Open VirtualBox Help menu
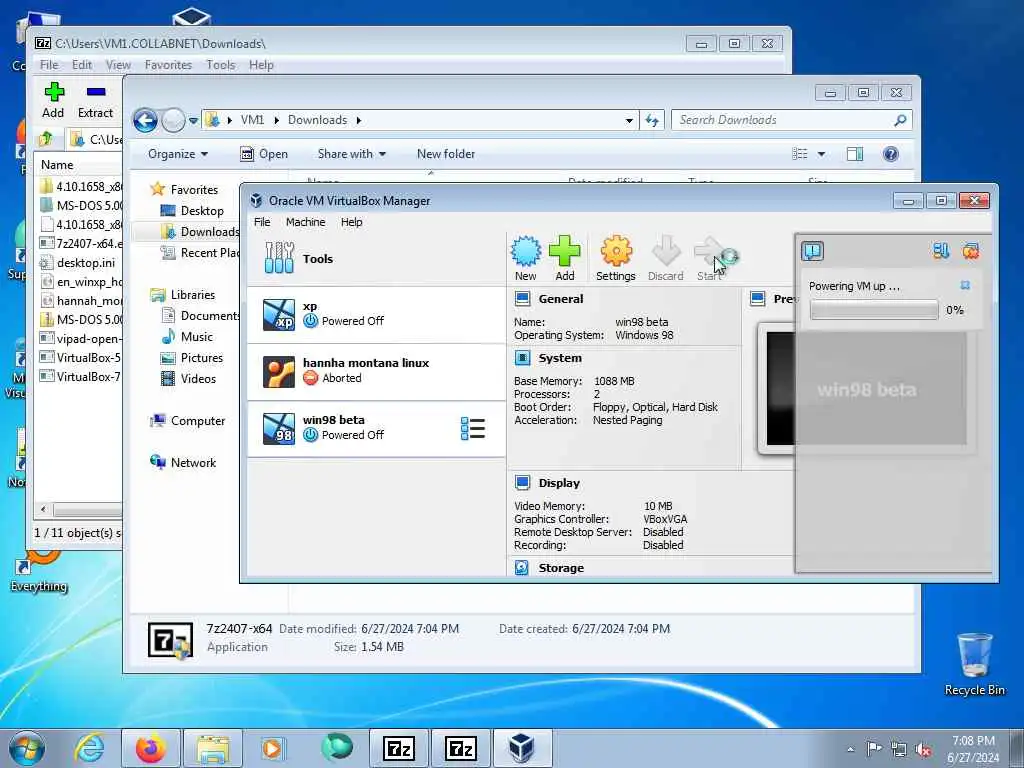Viewport: 1024px width, 768px height. point(351,222)
